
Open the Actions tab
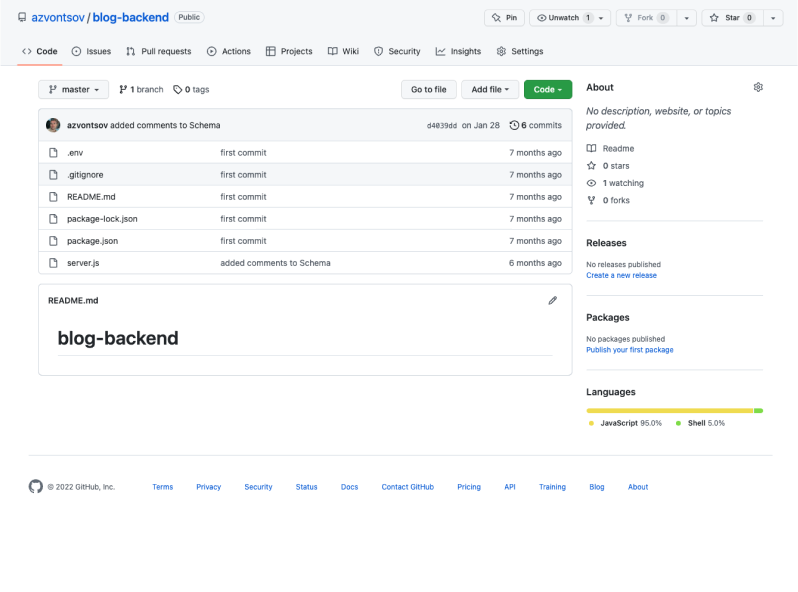point(229,51)
